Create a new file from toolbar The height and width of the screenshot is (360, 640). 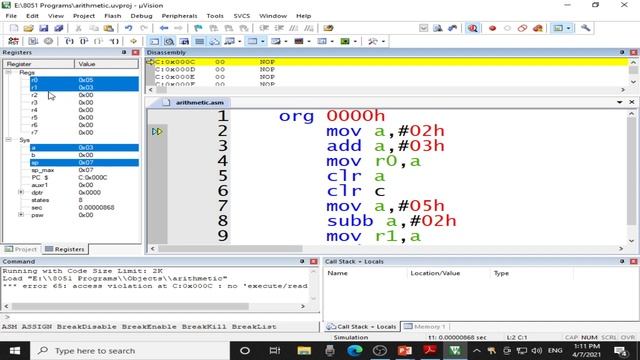[14, 28]
